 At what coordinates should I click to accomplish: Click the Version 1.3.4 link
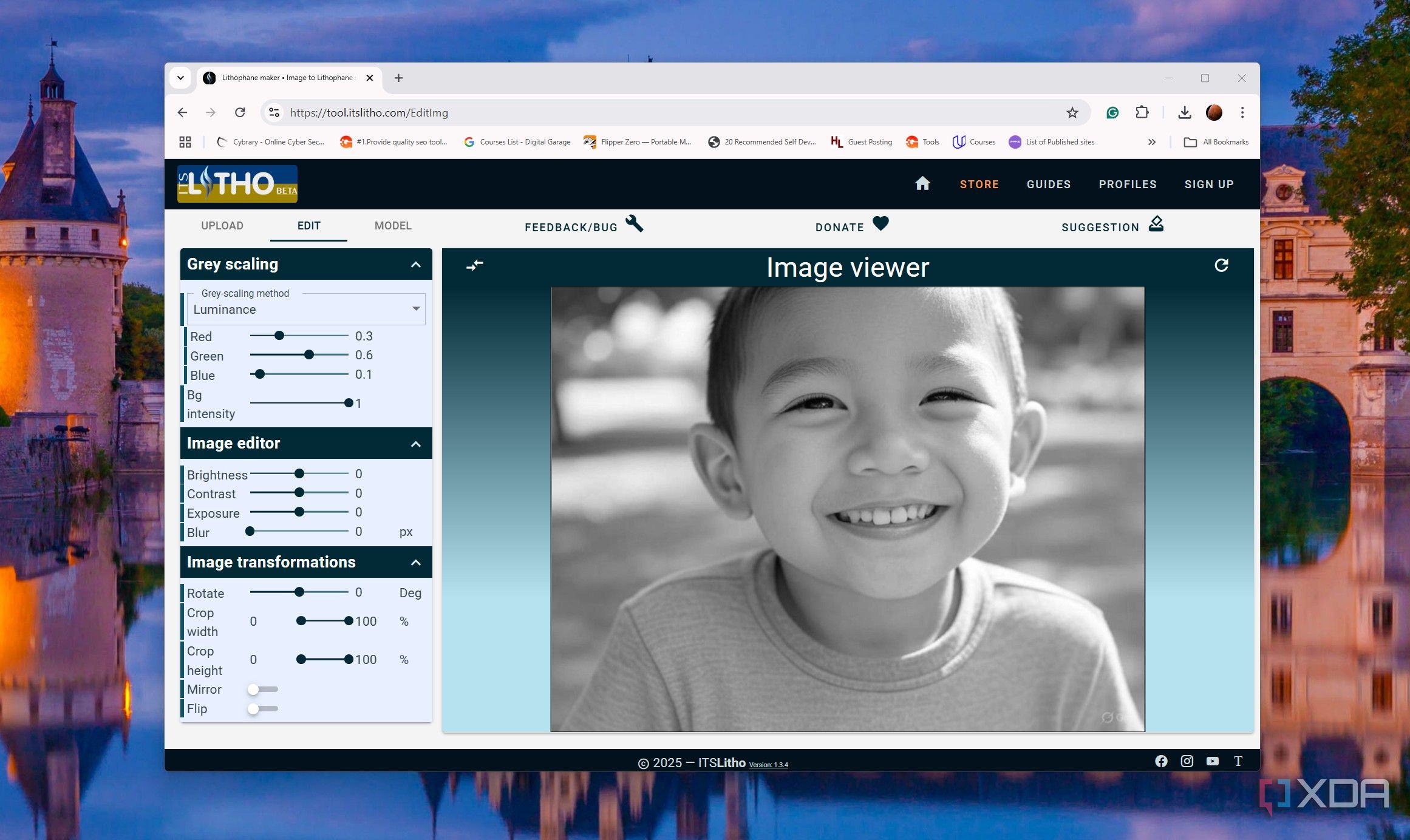(768, 765)
